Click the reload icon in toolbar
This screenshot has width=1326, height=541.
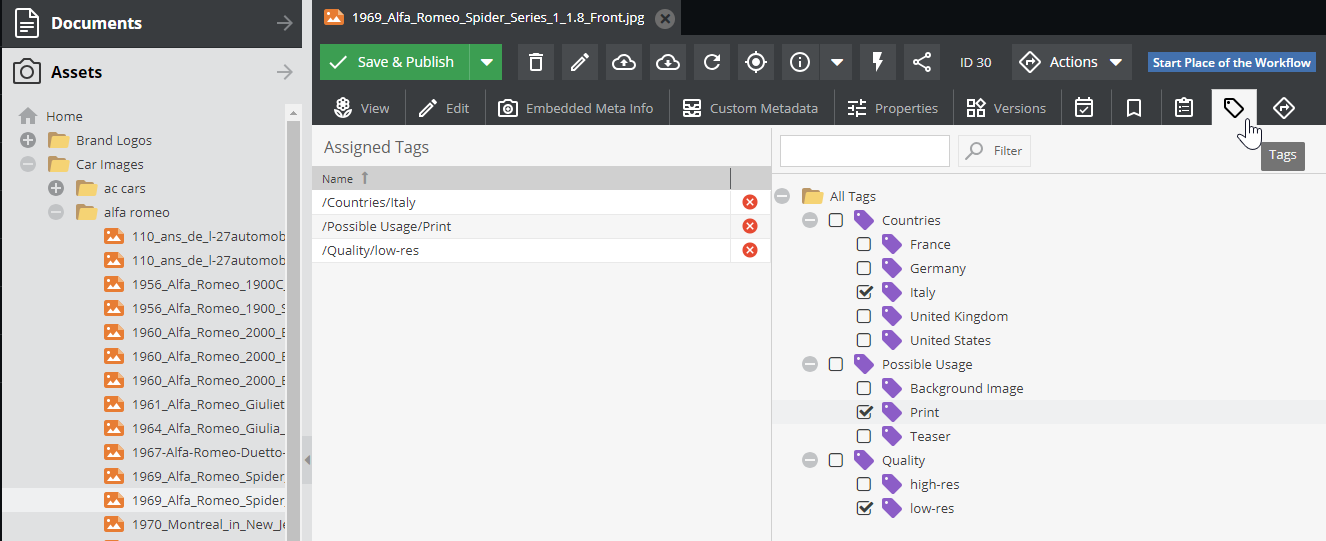pyautogui.click(x=712, y=62)
